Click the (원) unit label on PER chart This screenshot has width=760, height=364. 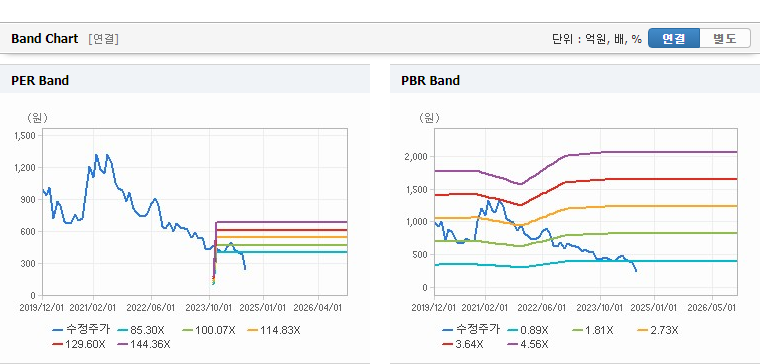click(x=38, y=117)
